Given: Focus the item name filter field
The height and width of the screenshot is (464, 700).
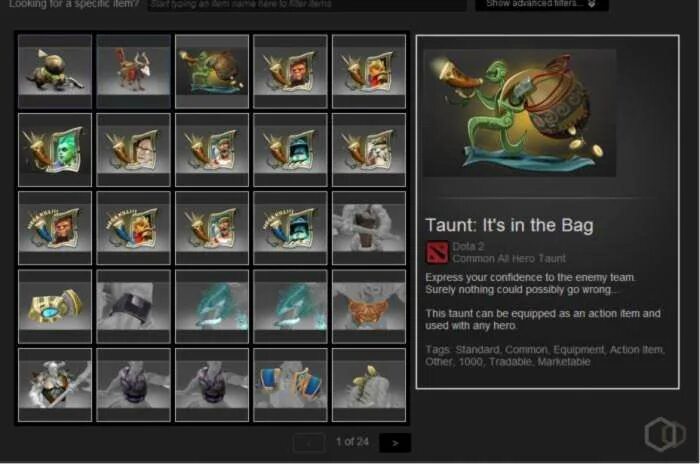Looking at the screenshot, I should tap(307, 4).
